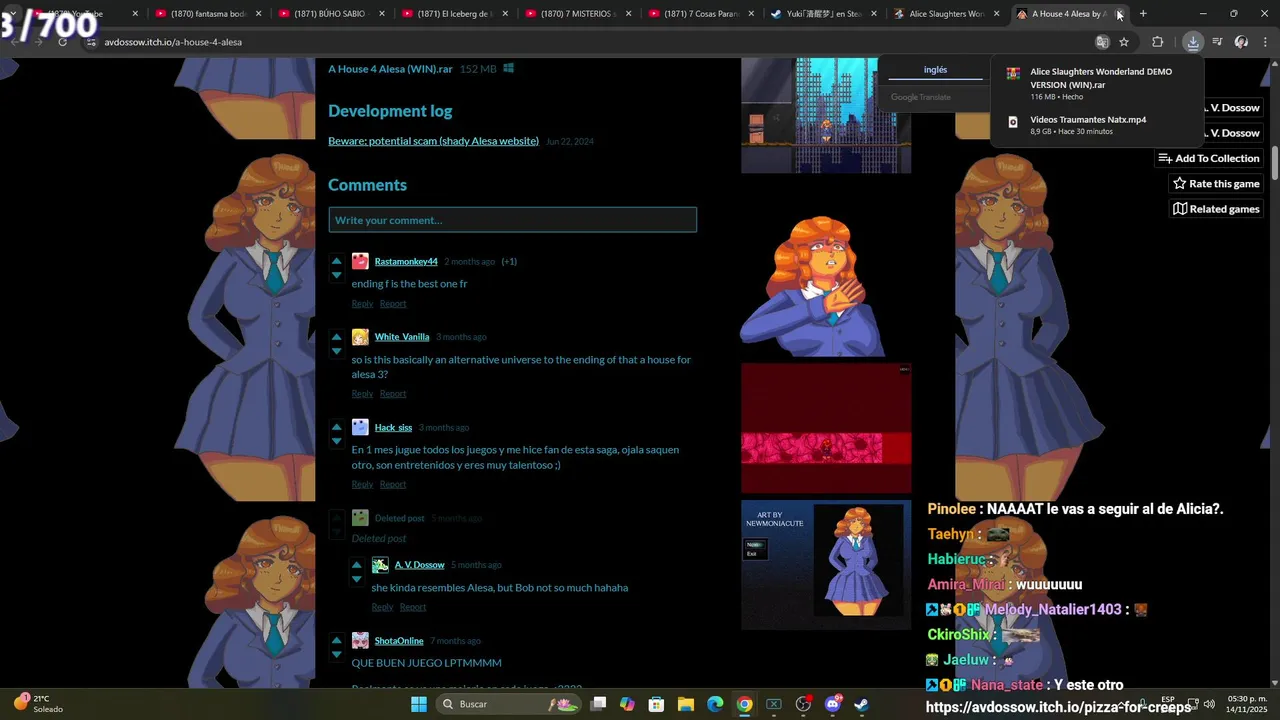The width and height of the screenshot is (1280, 720).
Task: Click the 'Write your comment...' field
Action: pos(512,220)
